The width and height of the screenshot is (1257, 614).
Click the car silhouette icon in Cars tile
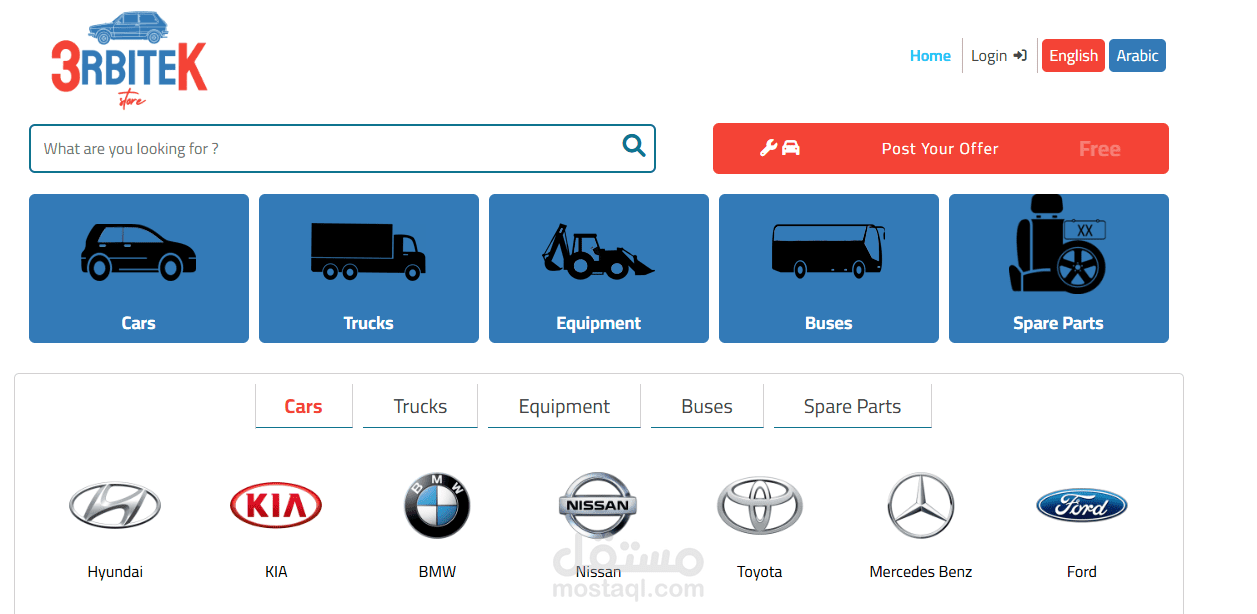coord(137,251)
